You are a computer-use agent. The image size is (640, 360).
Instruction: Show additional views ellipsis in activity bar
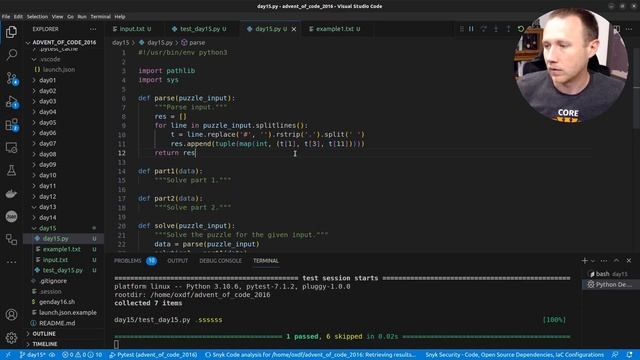11,262
